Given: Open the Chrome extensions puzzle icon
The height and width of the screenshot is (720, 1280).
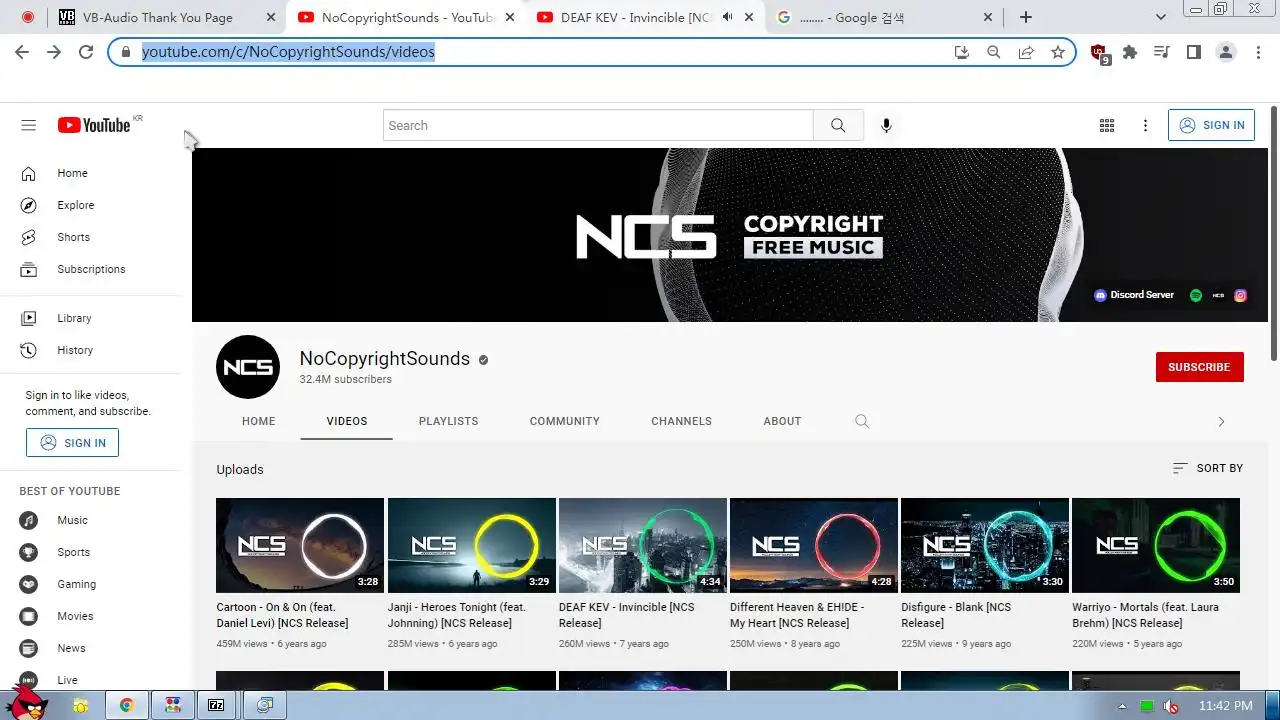Looking at the screenshot, I should [x=1130, y=52].
